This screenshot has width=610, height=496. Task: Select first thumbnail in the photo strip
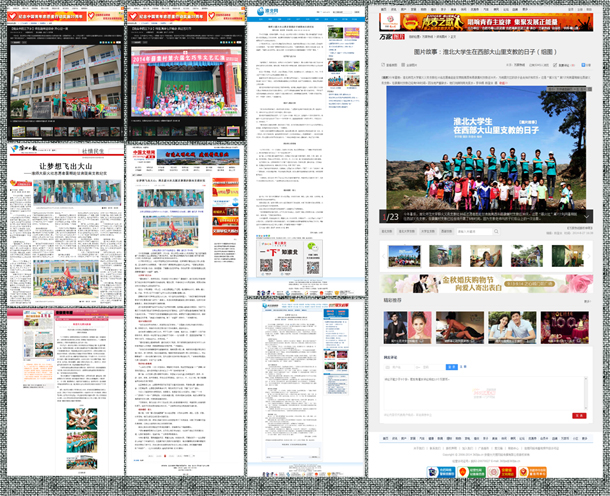pyautogui.click(x=403, y=255)
